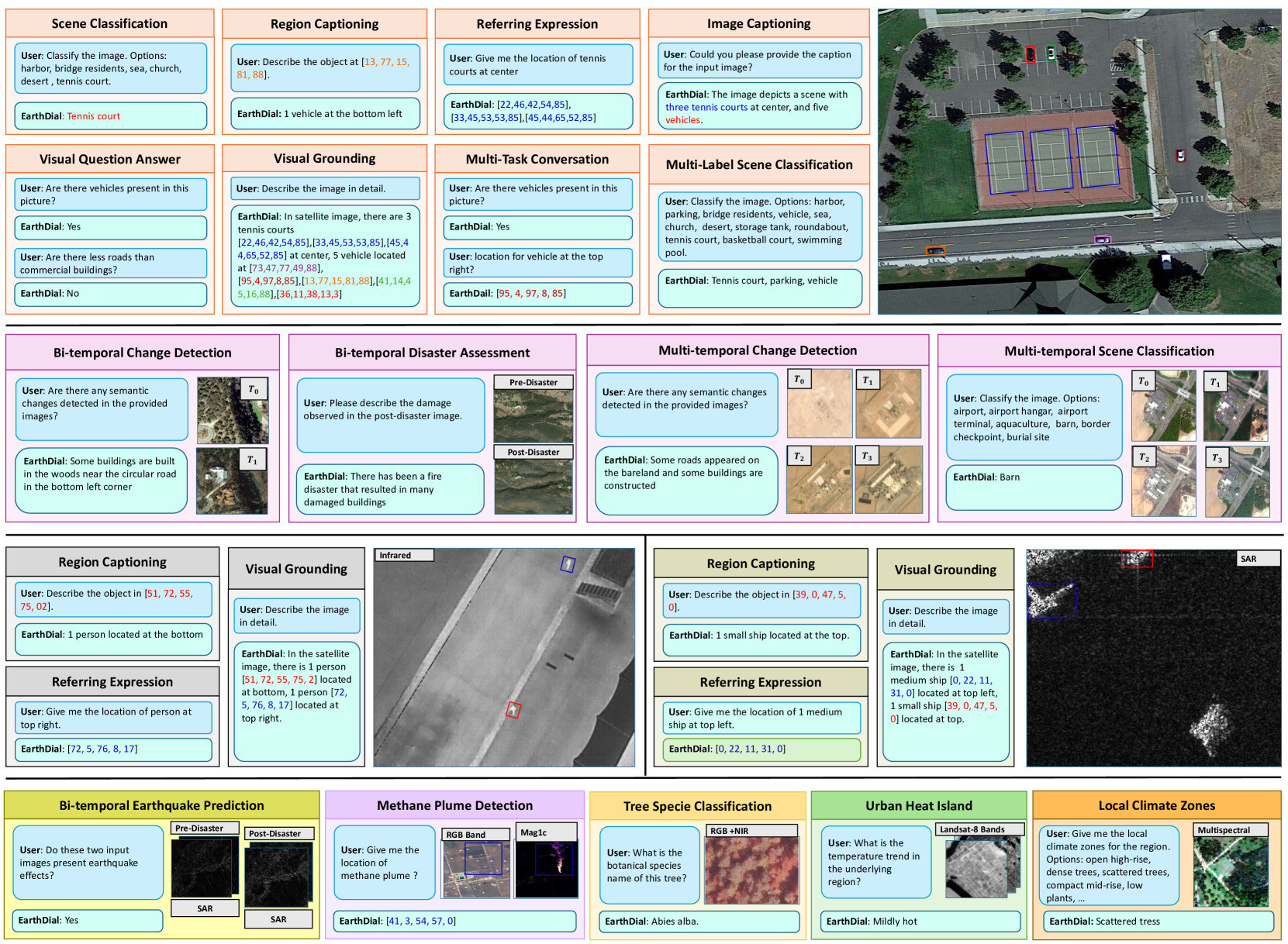Select the 'EarthDial: Barn' answer
The height and width of the screenshot is (944, 1288).
[x=1034, y=487]
